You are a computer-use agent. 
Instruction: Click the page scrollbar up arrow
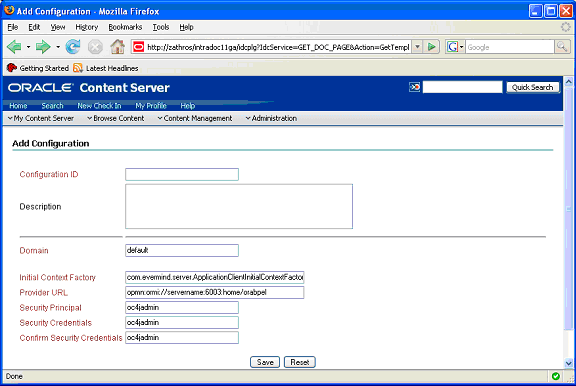[569, 82]
